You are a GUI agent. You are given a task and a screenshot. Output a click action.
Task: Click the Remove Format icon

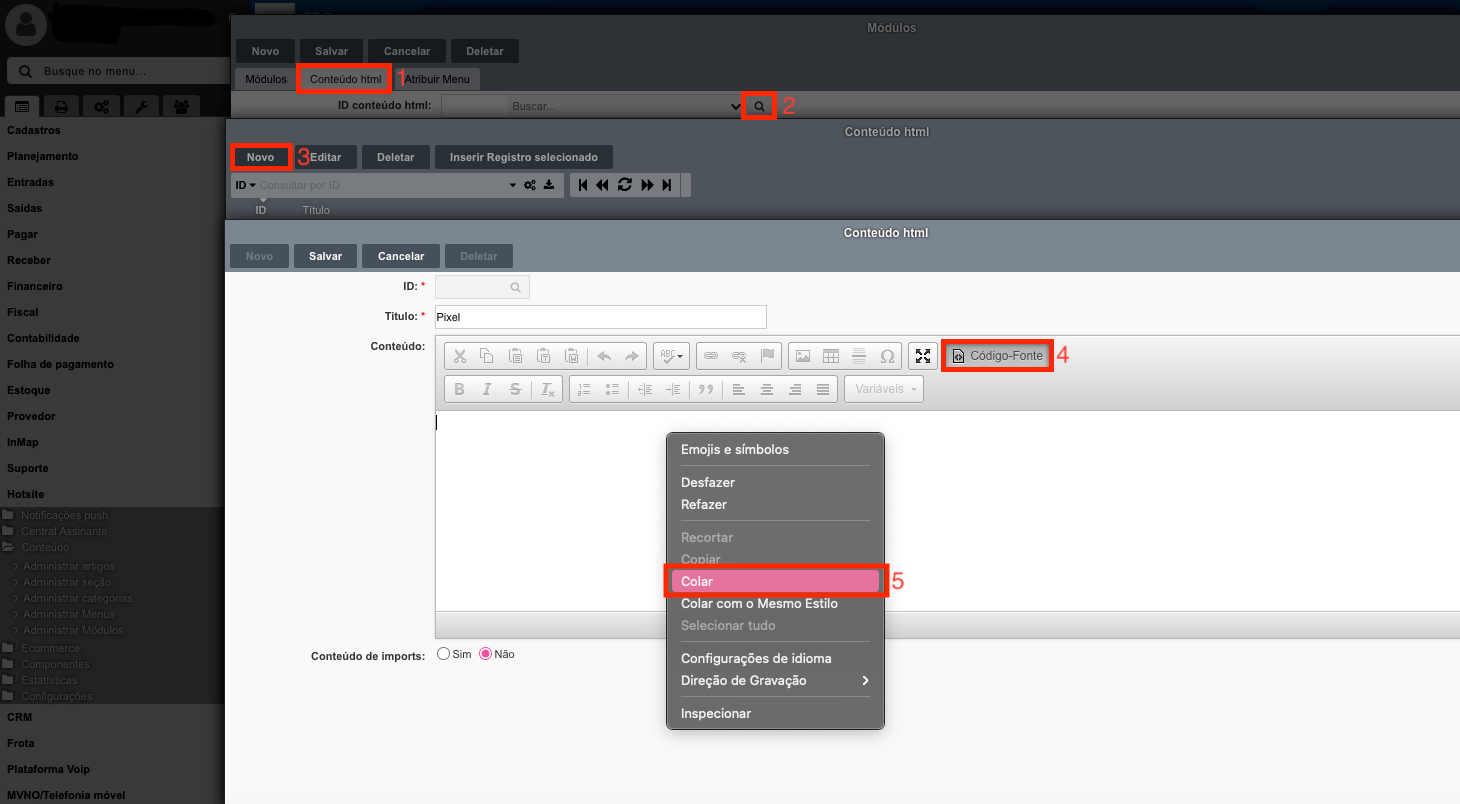(x=547, y=389)
